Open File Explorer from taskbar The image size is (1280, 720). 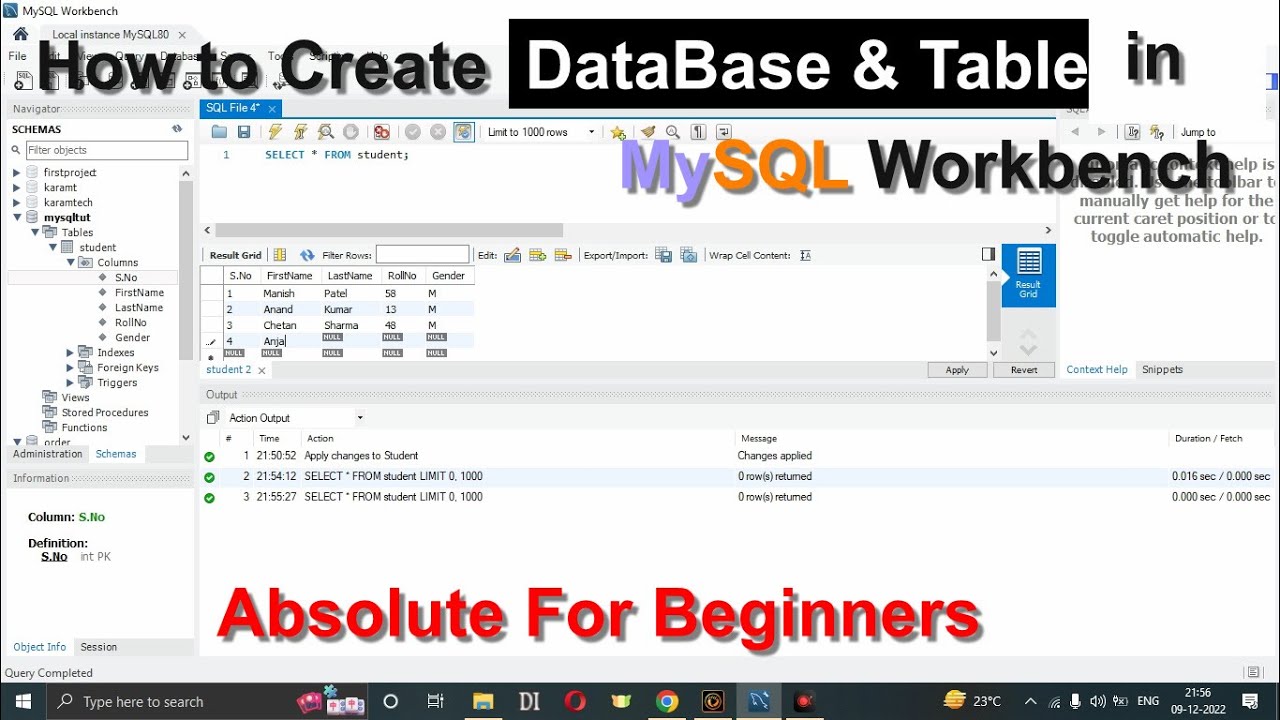click(x=483, y=702)
